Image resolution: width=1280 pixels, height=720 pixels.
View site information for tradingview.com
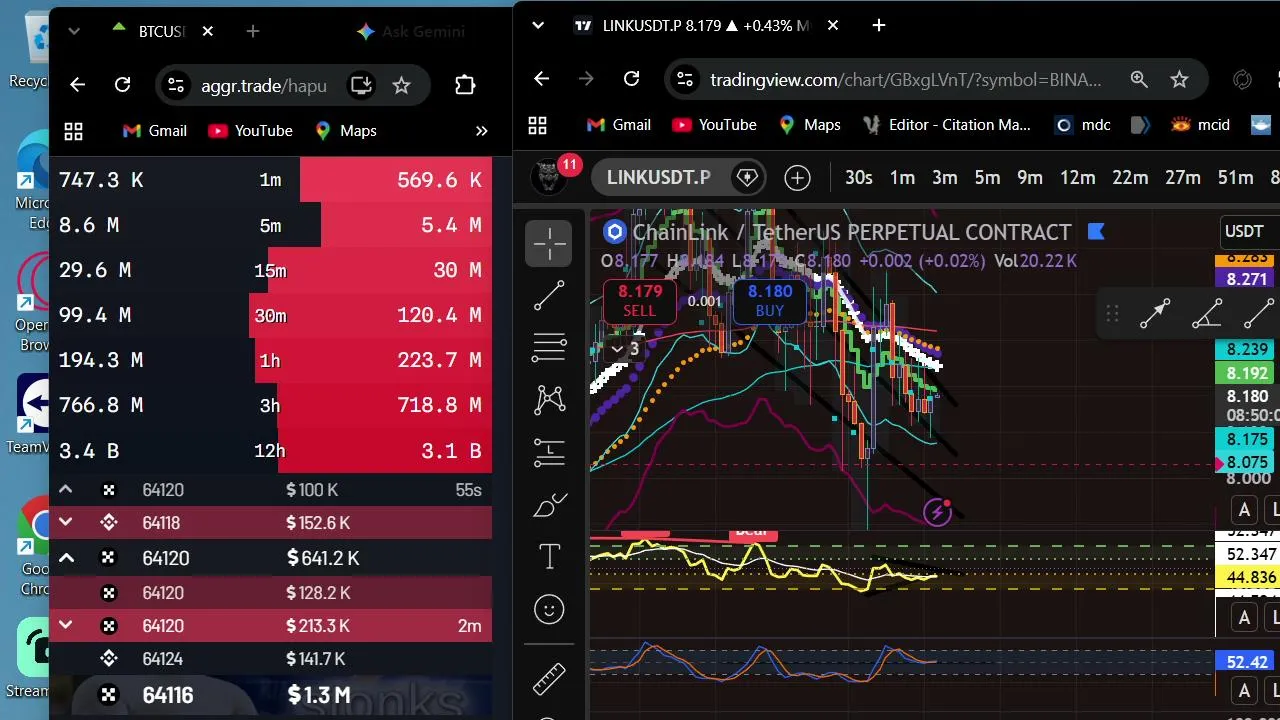tap(683, 79)
